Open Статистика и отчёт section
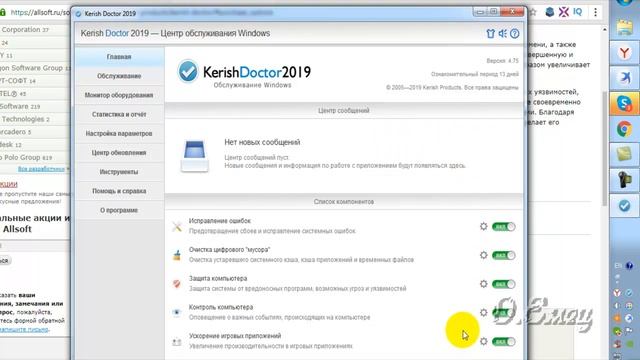 119,114
